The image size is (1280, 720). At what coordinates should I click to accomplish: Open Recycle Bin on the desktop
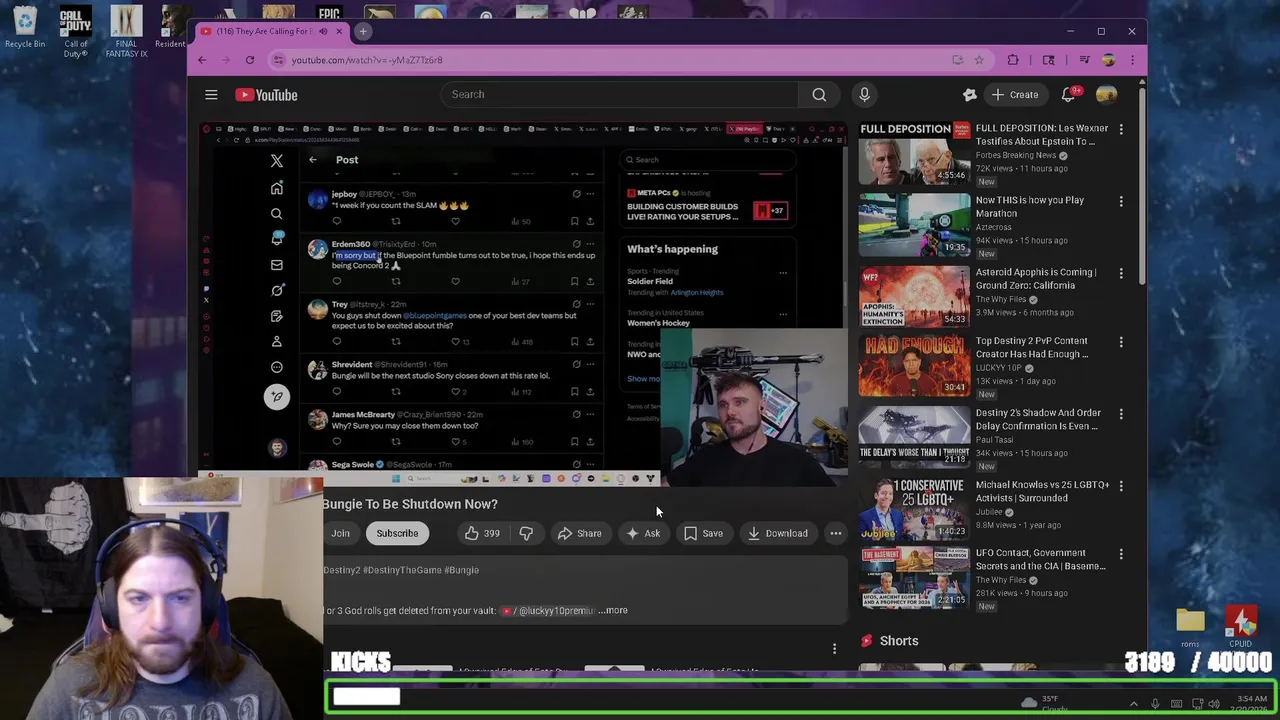click(x=24, y=27)
